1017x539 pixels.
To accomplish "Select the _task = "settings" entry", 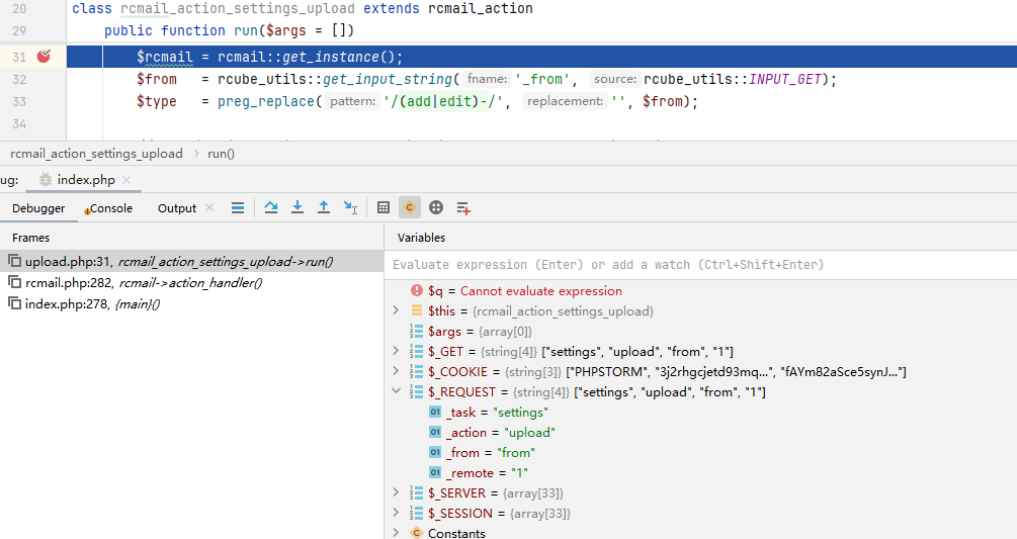I will (x=700, y=412).
